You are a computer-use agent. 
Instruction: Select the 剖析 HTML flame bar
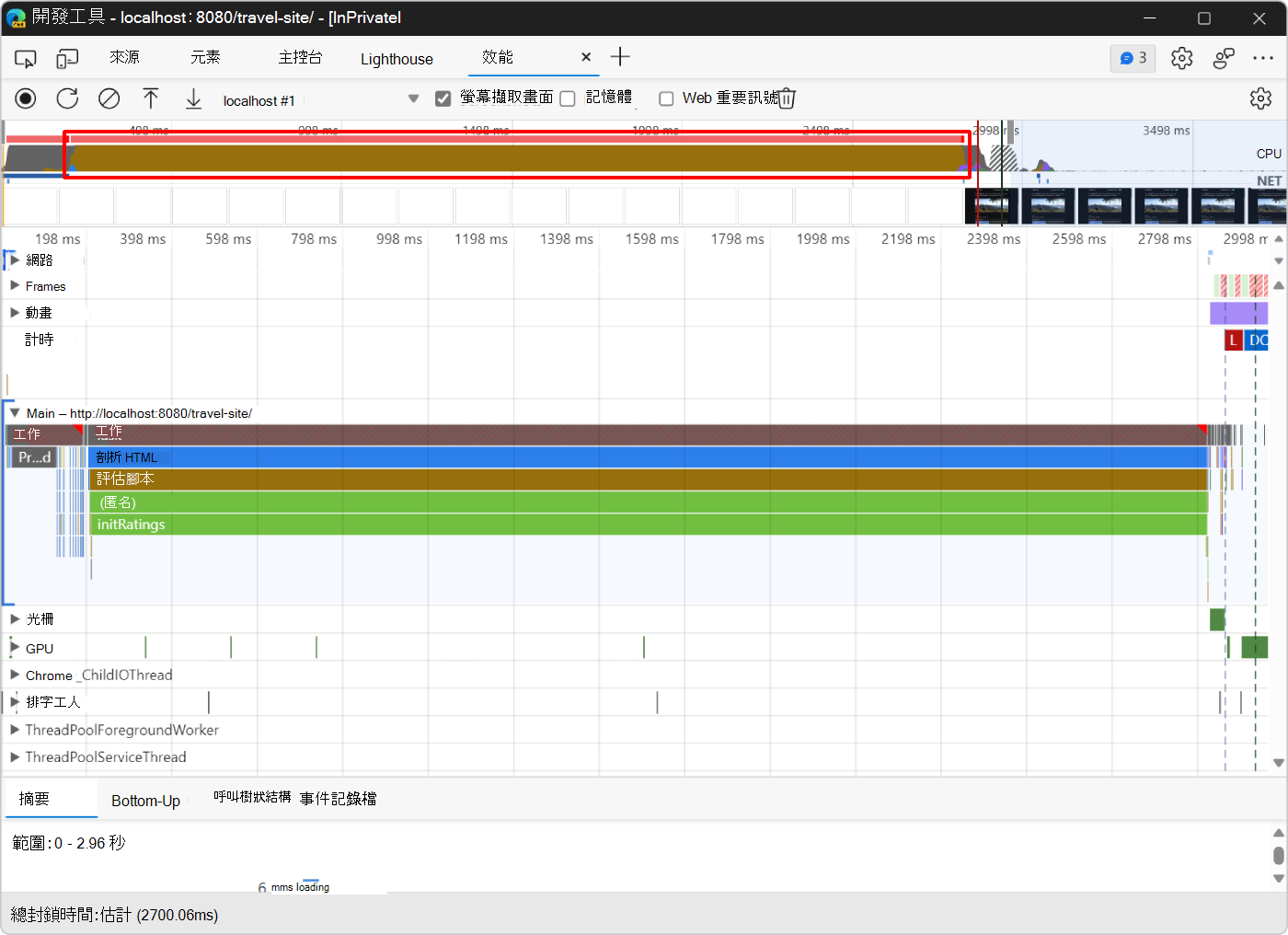point(649,457)
